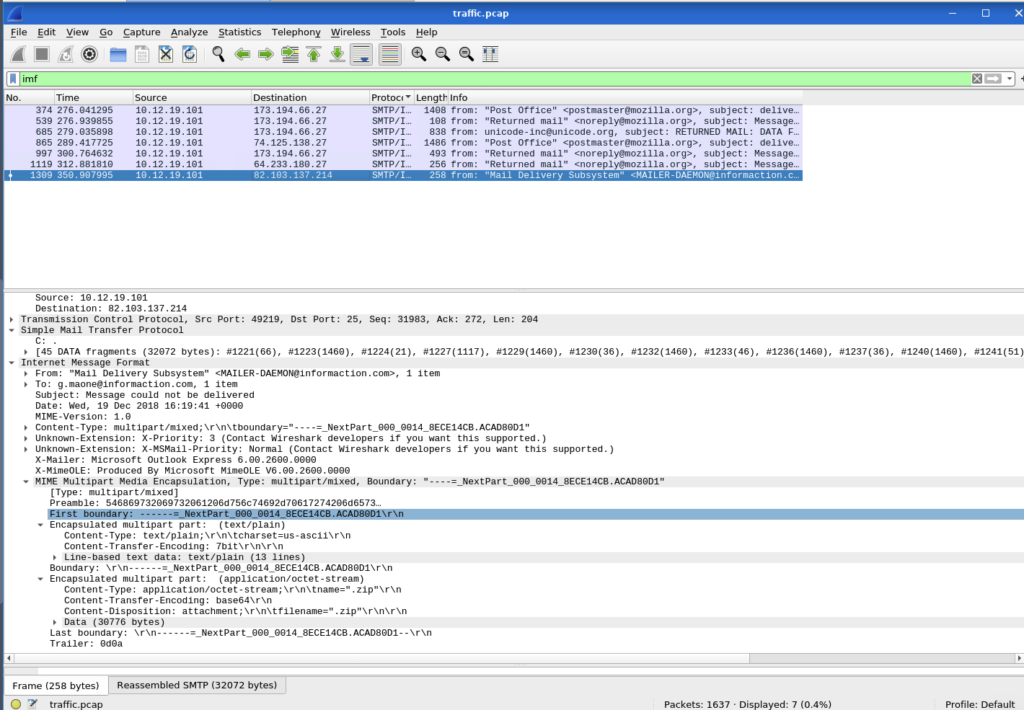The height and width of the screenshot is (710, 1024).
Task: Sort by the Destination column header
Action: click(310, 97)
